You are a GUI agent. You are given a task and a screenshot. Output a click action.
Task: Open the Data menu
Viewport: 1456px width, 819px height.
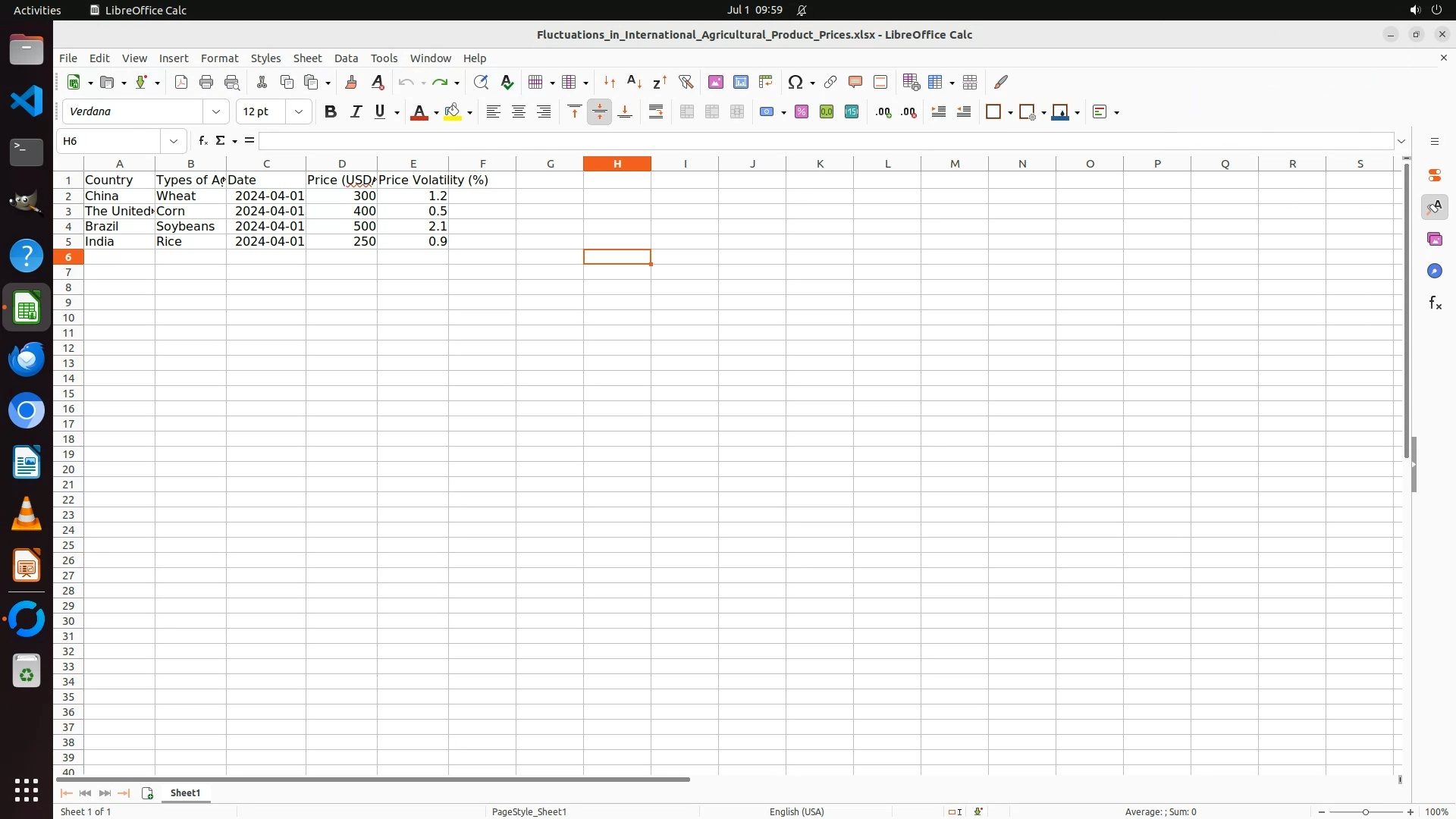pos(346,58)
